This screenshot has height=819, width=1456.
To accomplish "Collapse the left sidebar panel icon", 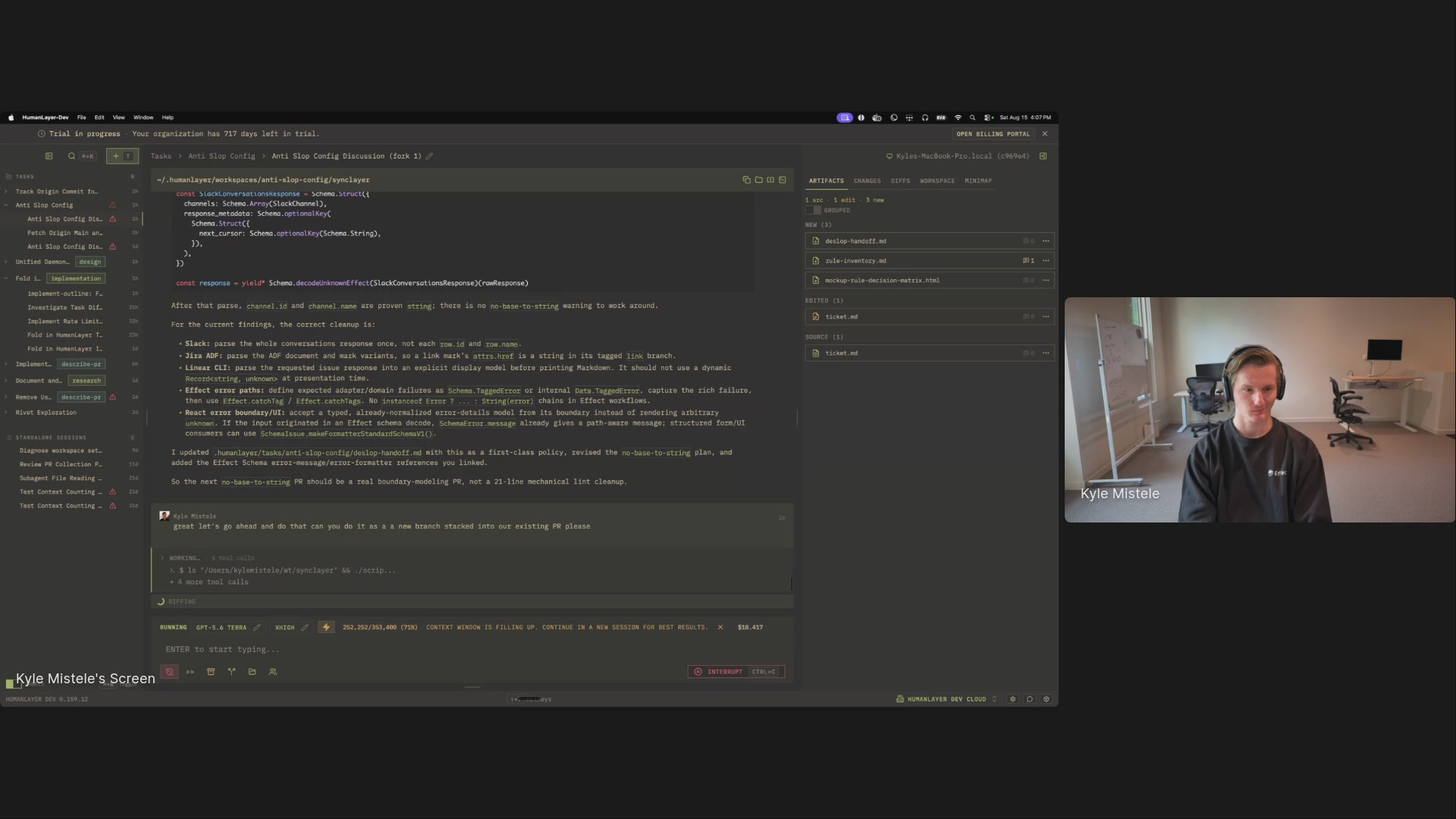I will coord(49,156).
